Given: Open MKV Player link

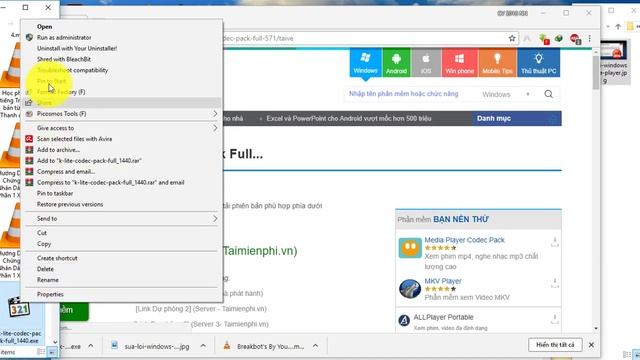Looking at the screenshot, I should (x=443, y=281).
